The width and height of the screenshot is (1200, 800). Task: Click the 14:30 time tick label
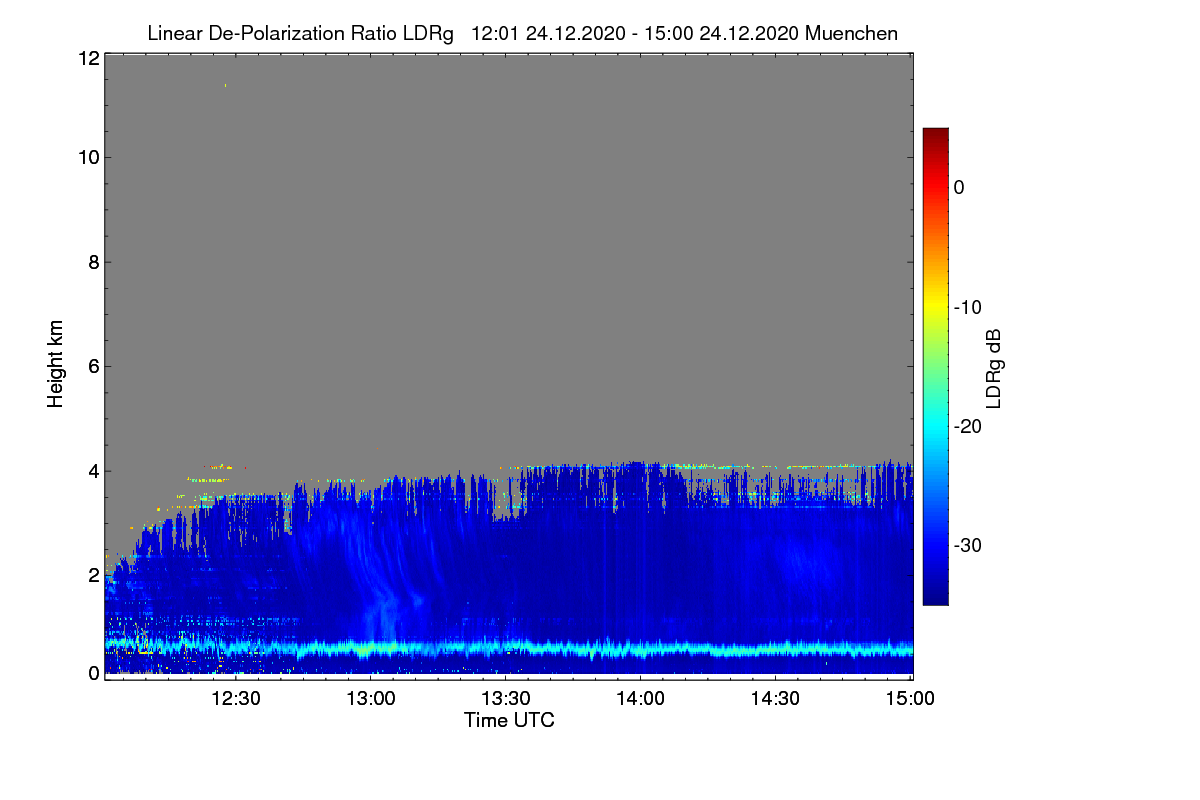(x=775, y=698)
